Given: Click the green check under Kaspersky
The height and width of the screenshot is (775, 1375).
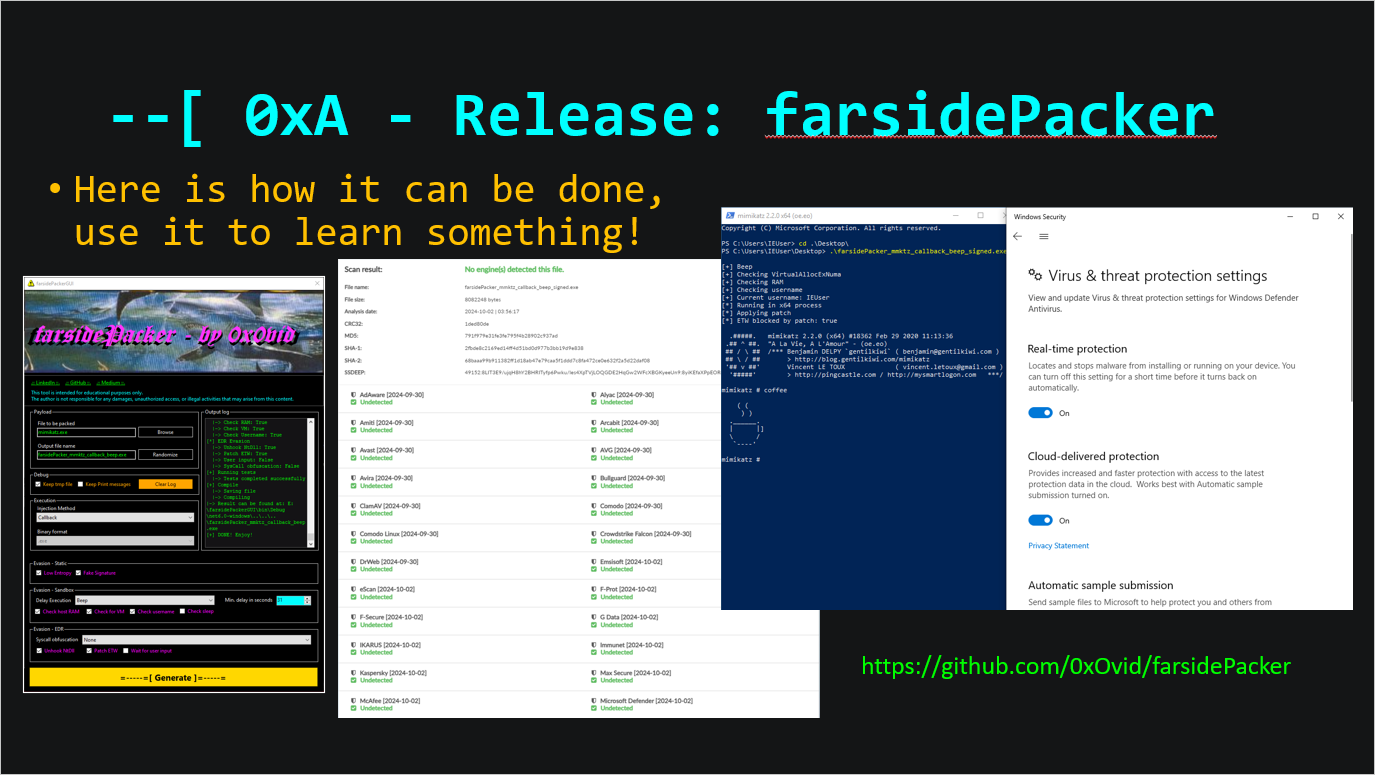Looking at the screenshot, I should tap(354, 680).
